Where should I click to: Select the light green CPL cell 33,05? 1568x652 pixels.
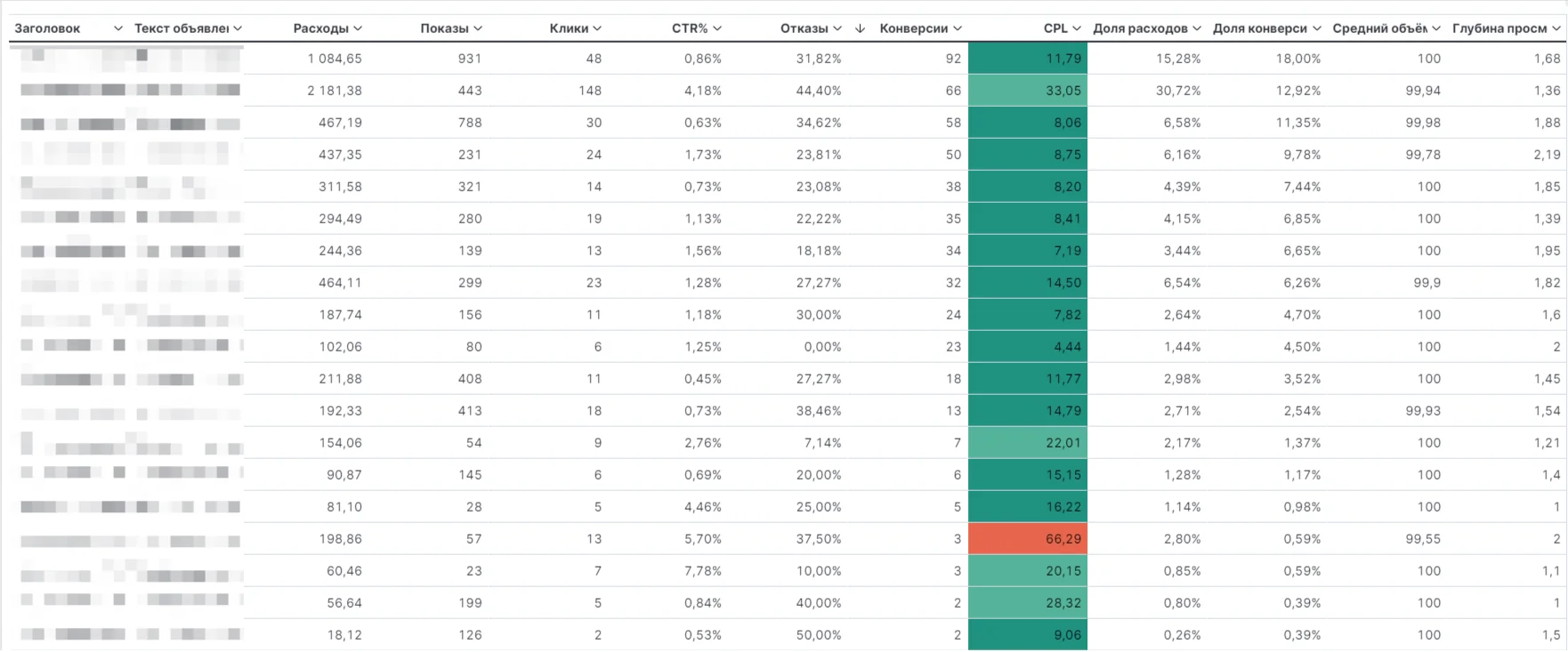[x=1028, y=91]
